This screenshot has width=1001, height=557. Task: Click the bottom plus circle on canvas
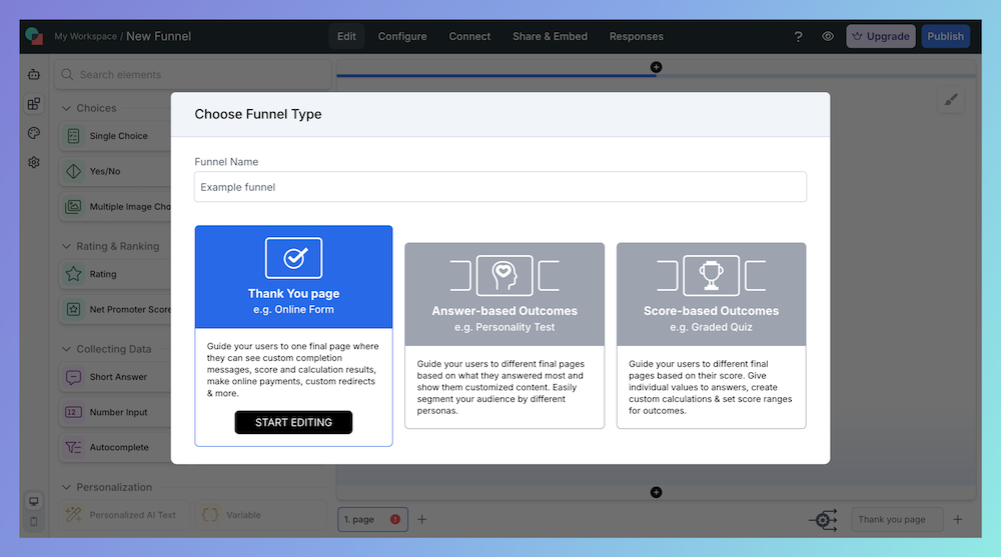click(656, 492)
